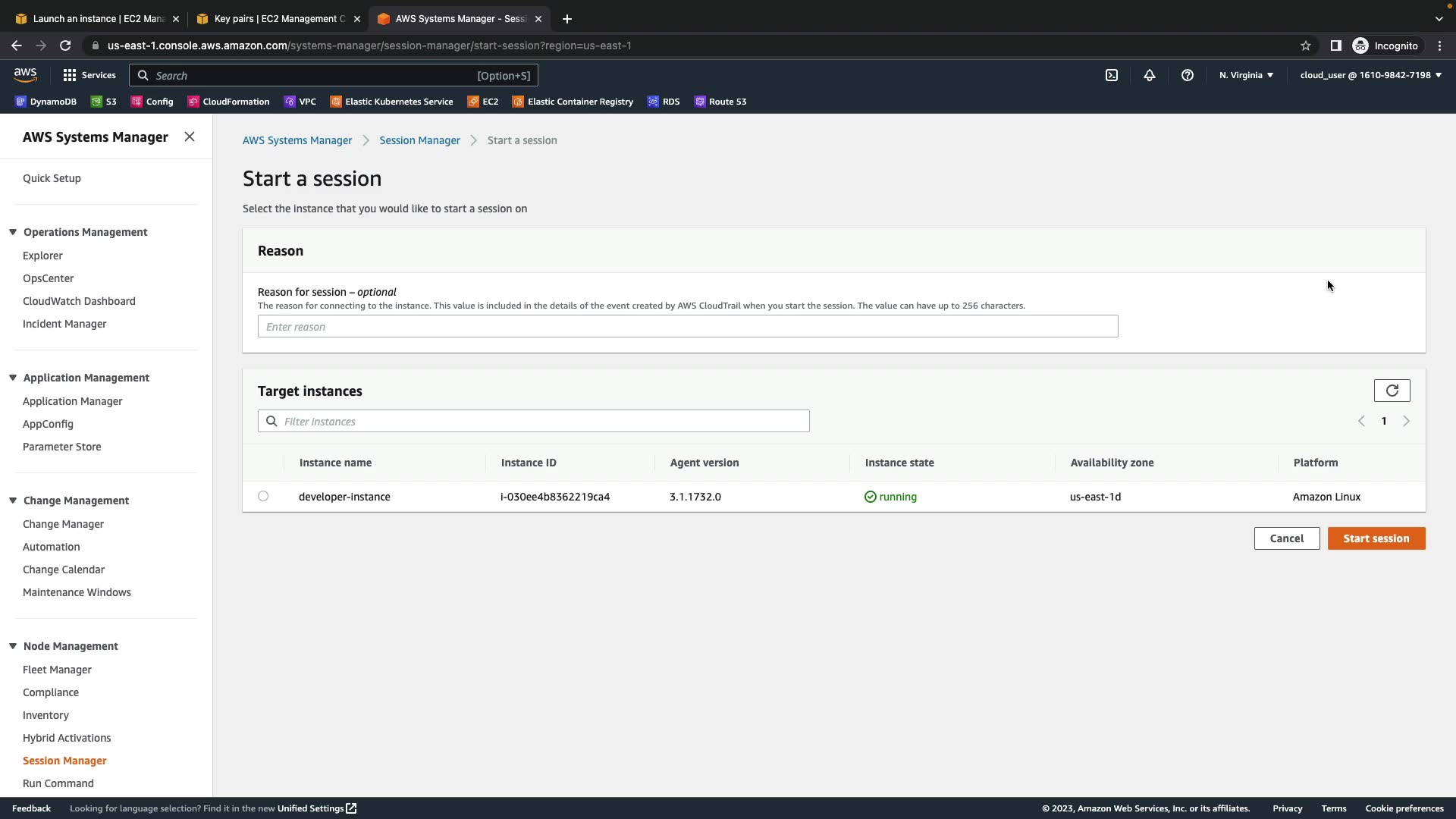Viewport: 1456px width, 819px height.
Task: Open the notifications bell icon
Action: pyautogui.click(x=1150, y=75)
